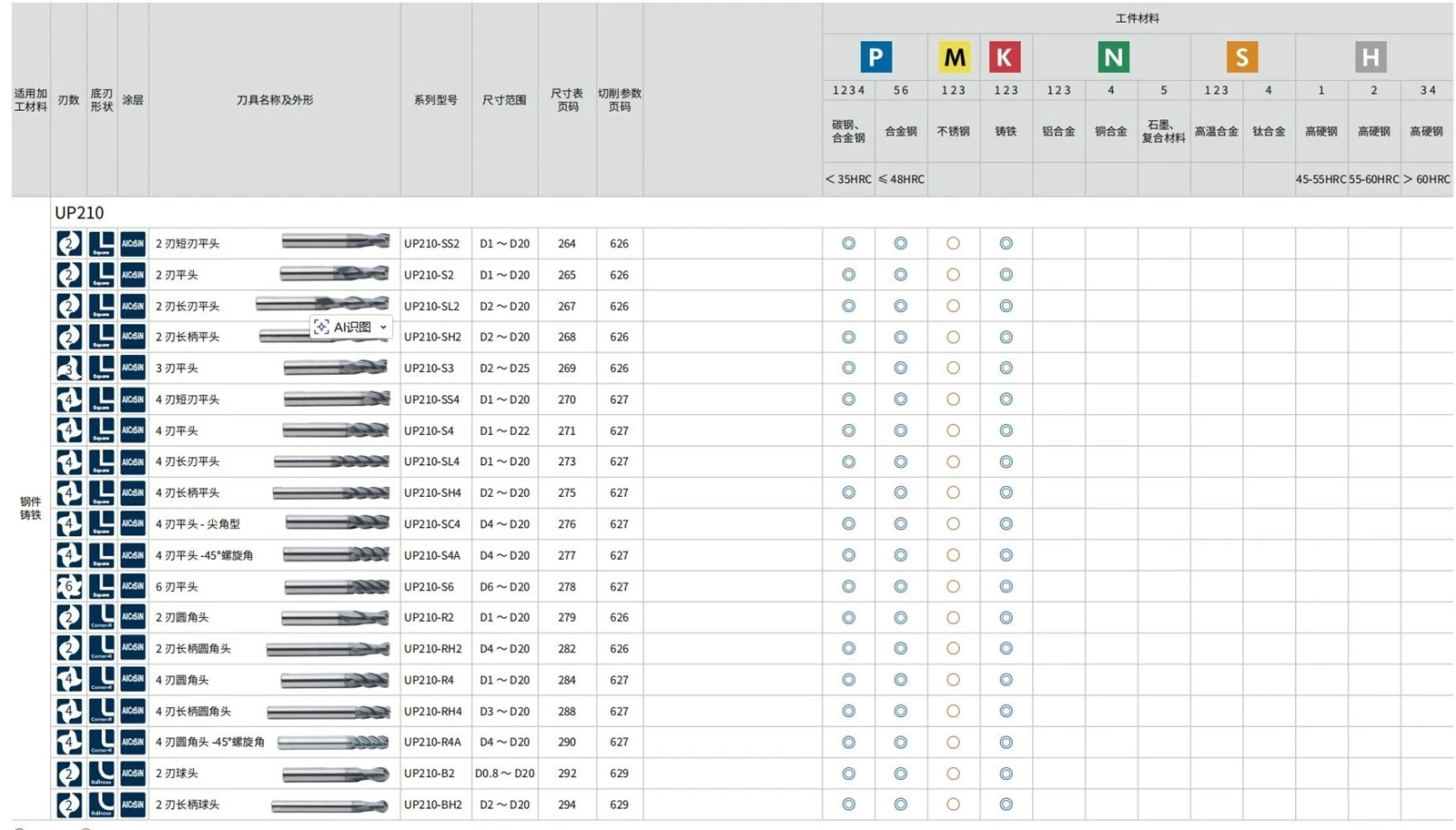Click the 切削参数页码 column header
This screenshot has height=830, width=1456.
point(620,100)
